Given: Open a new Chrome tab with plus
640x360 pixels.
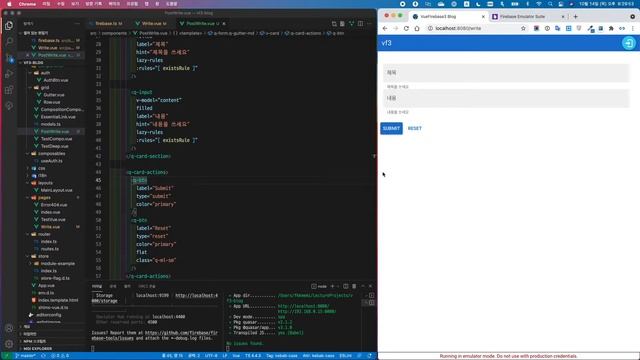Looking at the screenshot, I should (576, 16).
